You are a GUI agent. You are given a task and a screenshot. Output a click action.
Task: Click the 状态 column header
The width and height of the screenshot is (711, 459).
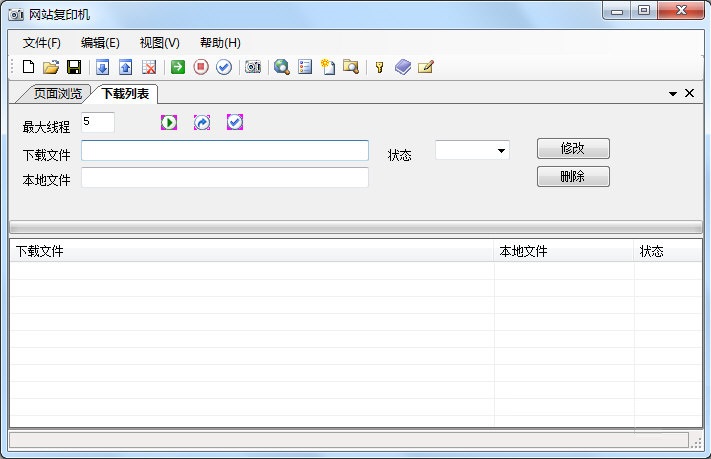pyautogui.click(x=667, y=251)
